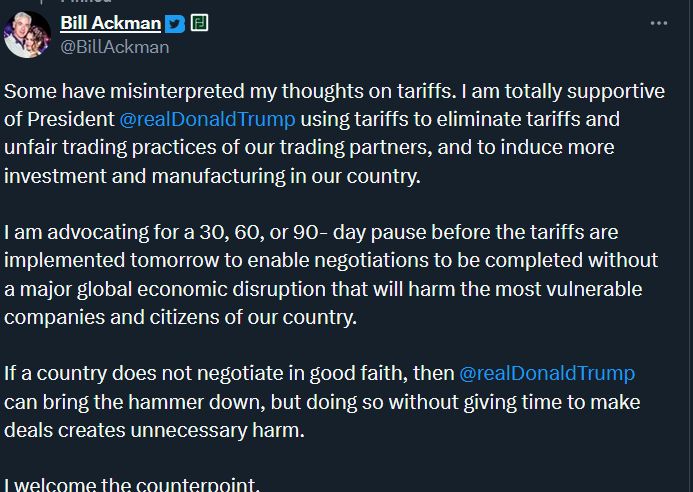Open the @realDonaldTrump mention after 'faith, then'
693x492 pixels.
click(547, 374)
